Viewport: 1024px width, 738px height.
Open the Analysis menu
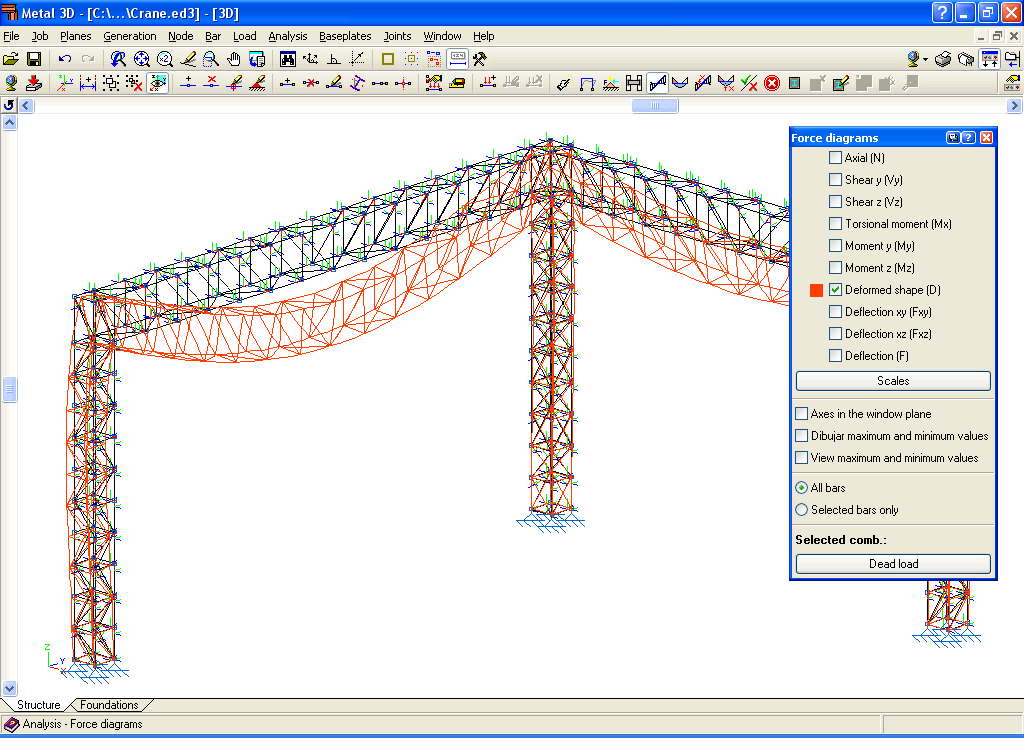(x=288, y=36)
